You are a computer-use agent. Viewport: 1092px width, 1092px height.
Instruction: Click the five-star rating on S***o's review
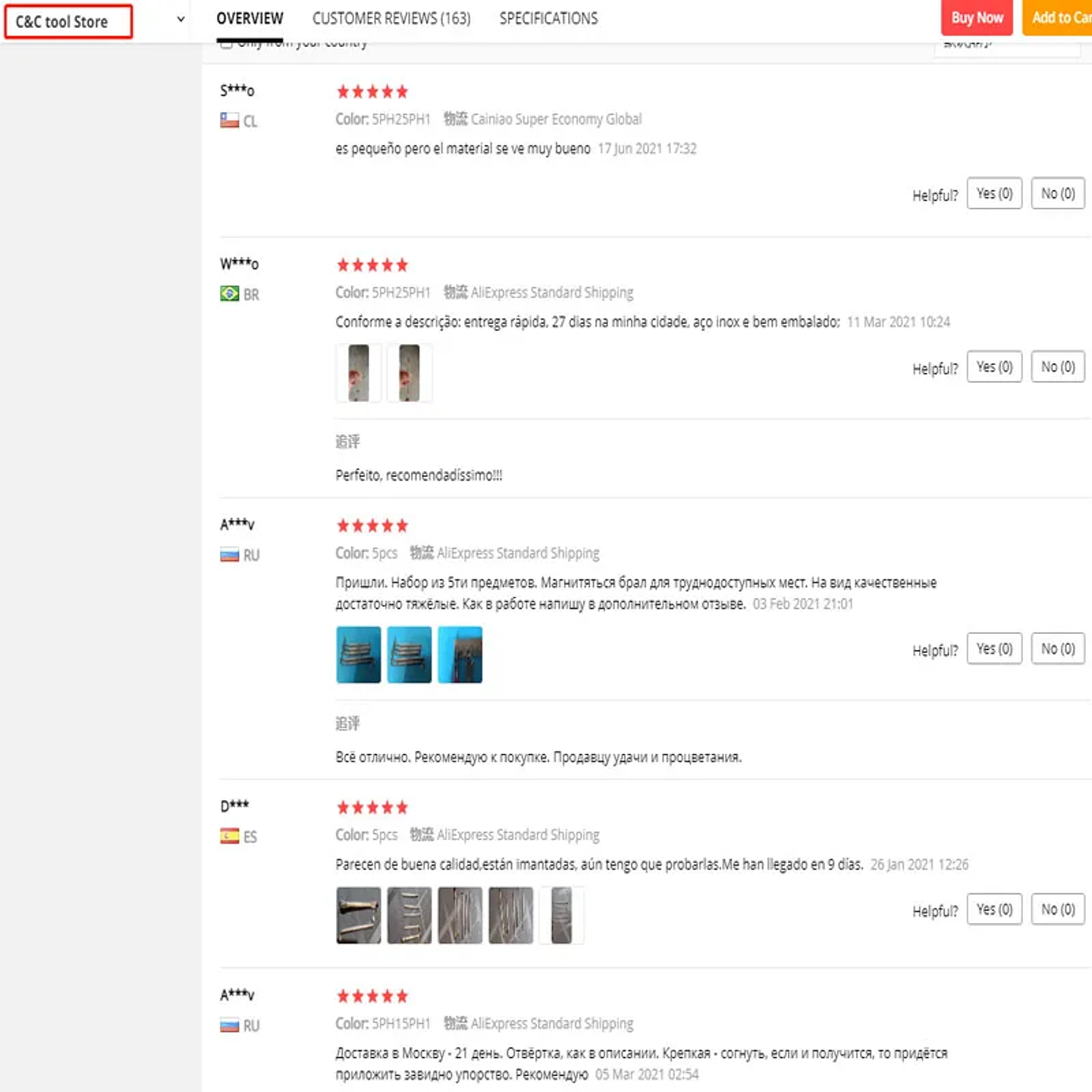[372, 92]
